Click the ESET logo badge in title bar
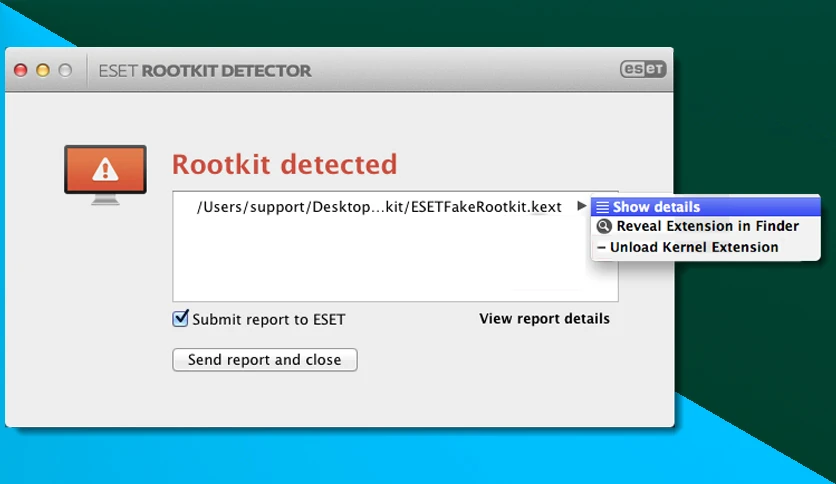 click(x=643, y=69)
